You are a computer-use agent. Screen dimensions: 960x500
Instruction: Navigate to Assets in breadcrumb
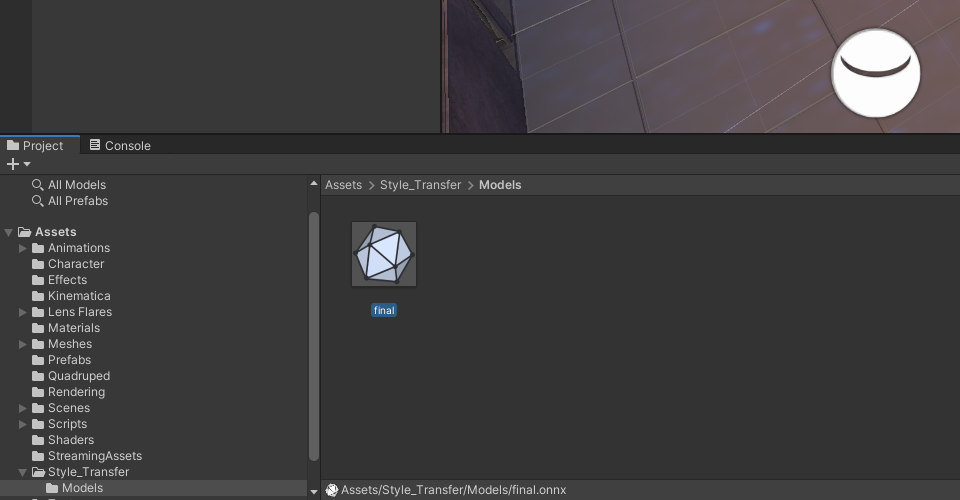343,185
